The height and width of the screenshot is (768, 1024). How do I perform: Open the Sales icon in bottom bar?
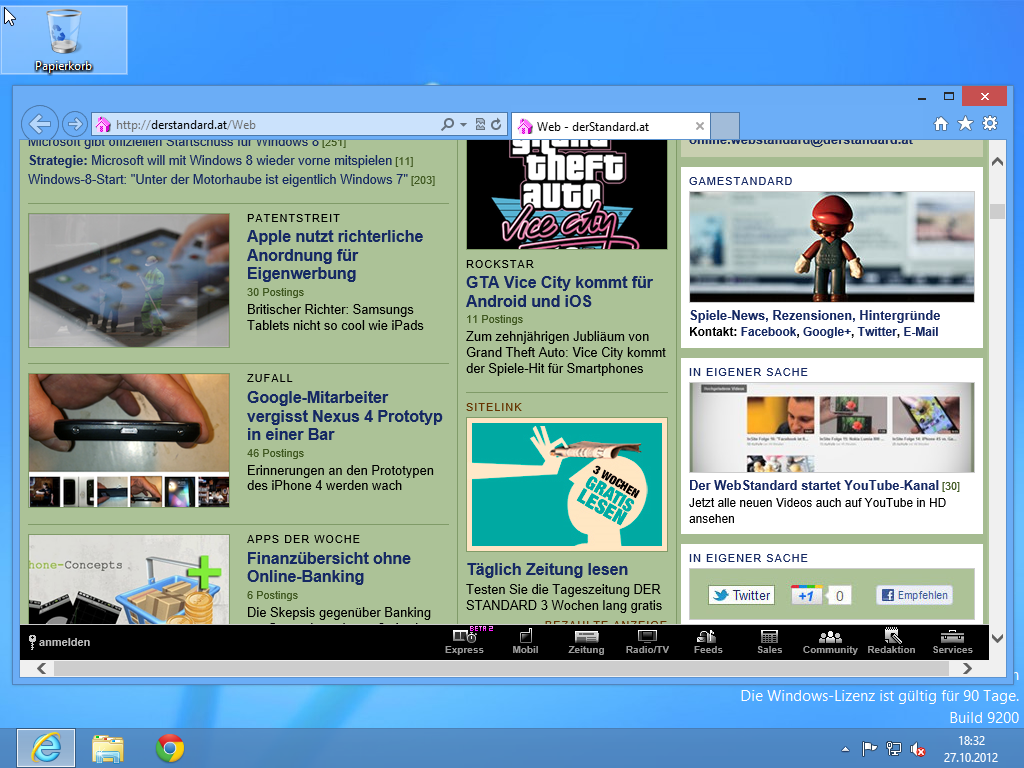(x=769, y=641)
